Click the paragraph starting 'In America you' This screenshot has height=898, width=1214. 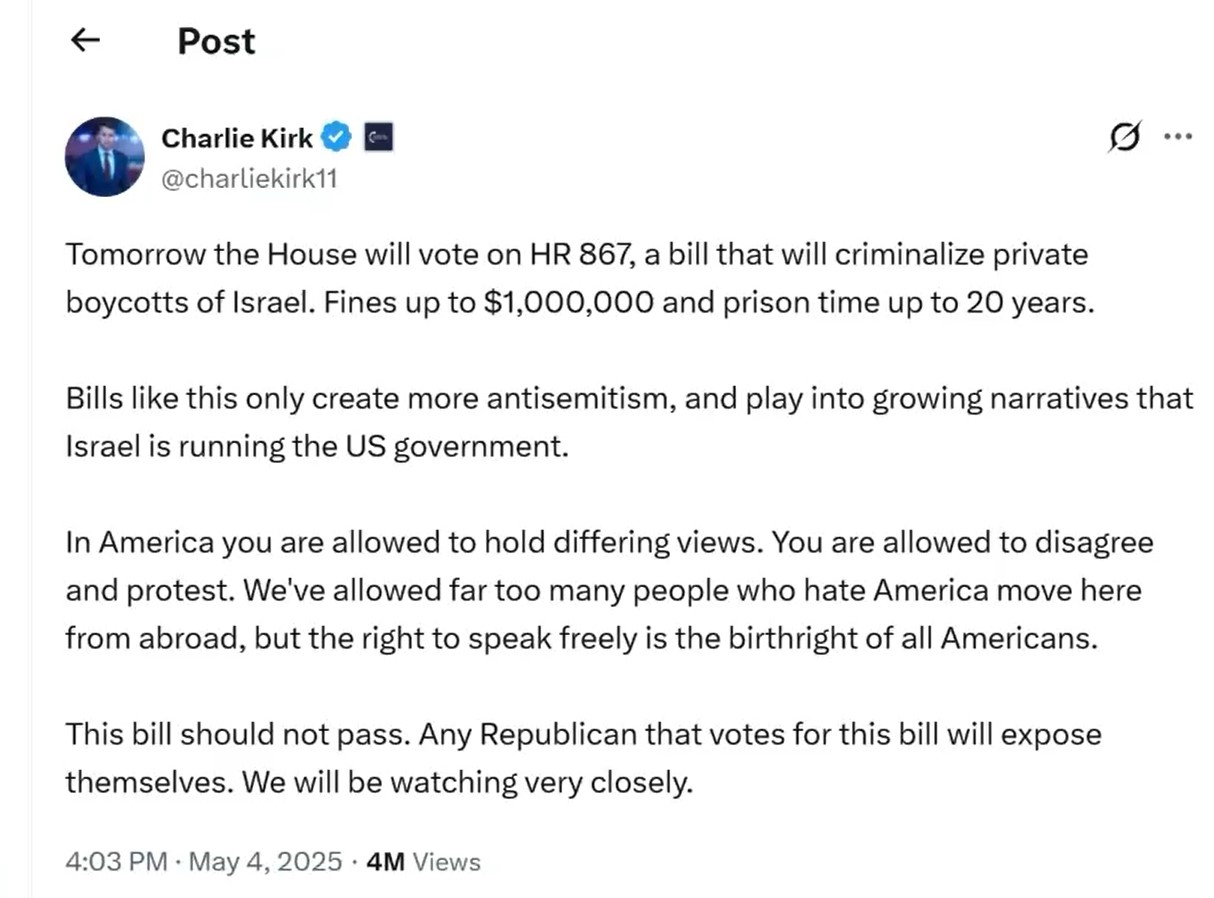pyautogui.click(x=609, y=590)
